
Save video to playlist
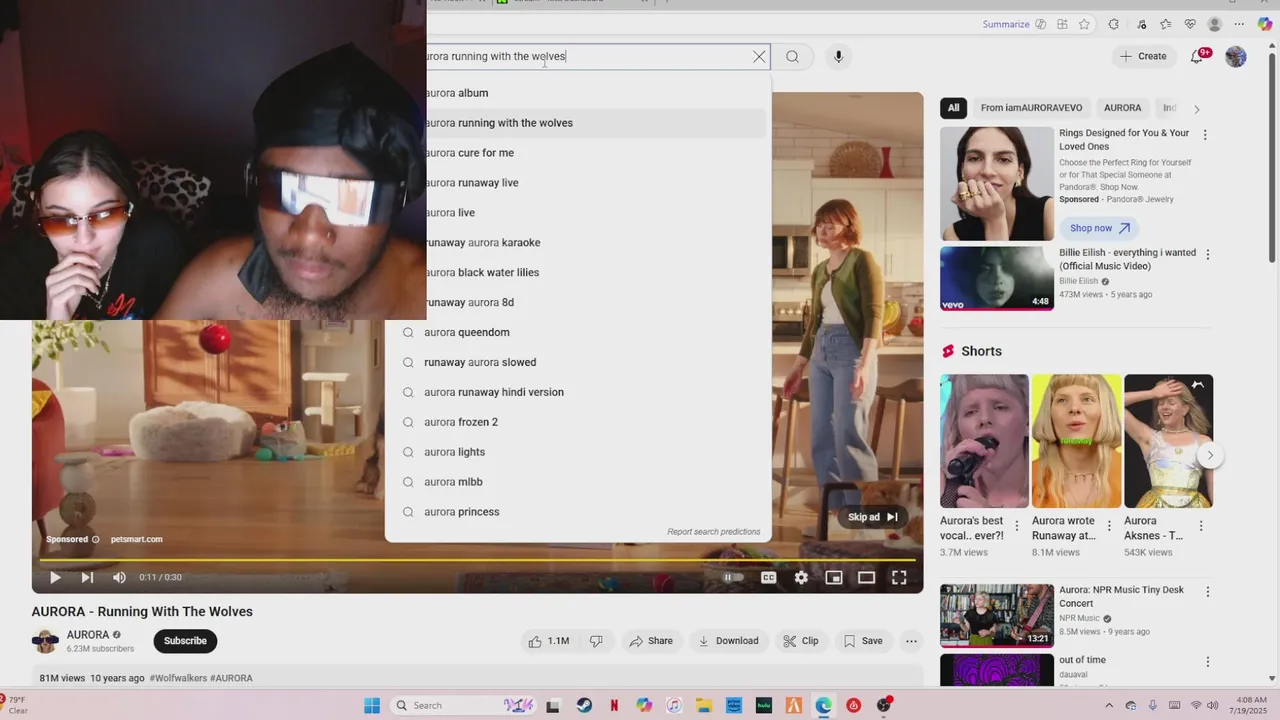863,641
